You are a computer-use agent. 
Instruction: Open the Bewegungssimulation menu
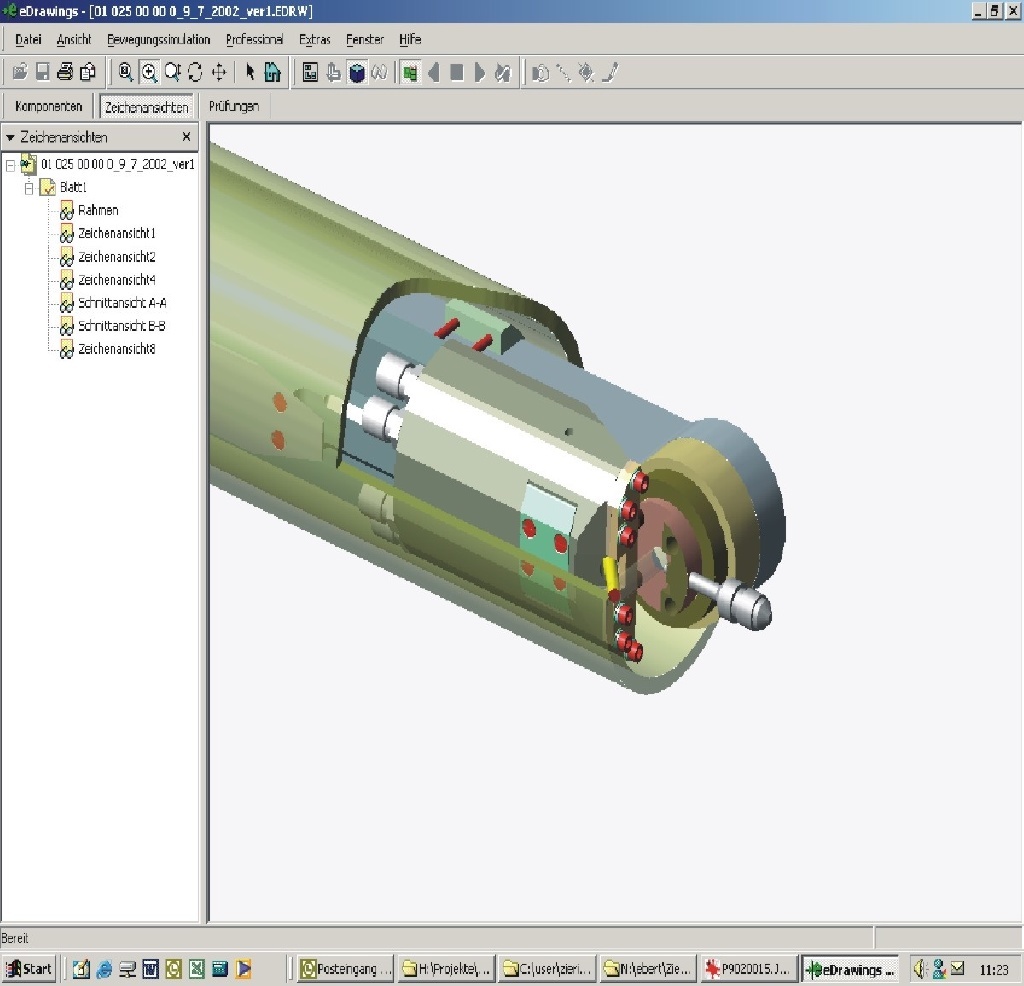158,39
